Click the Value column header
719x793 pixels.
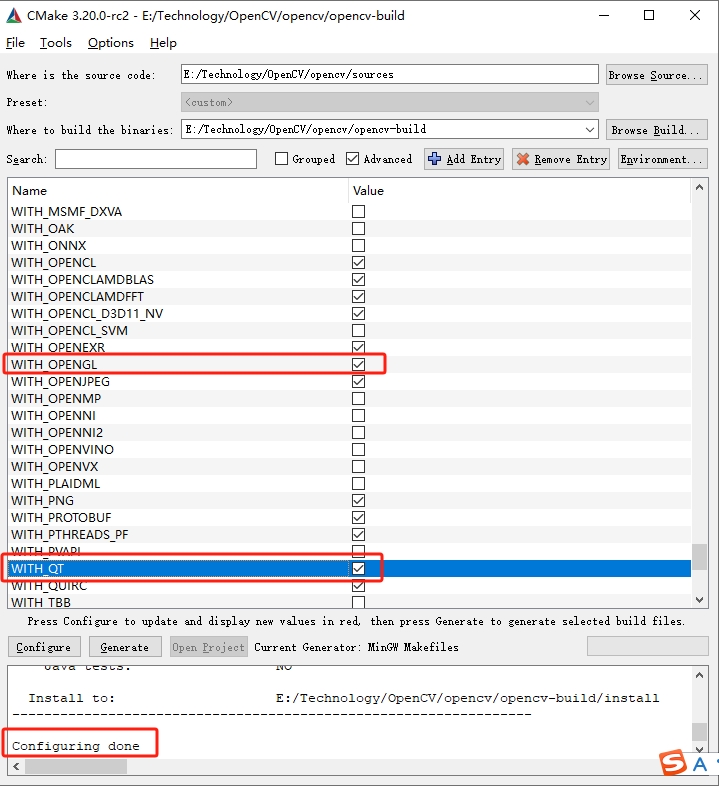pos(520,191)
